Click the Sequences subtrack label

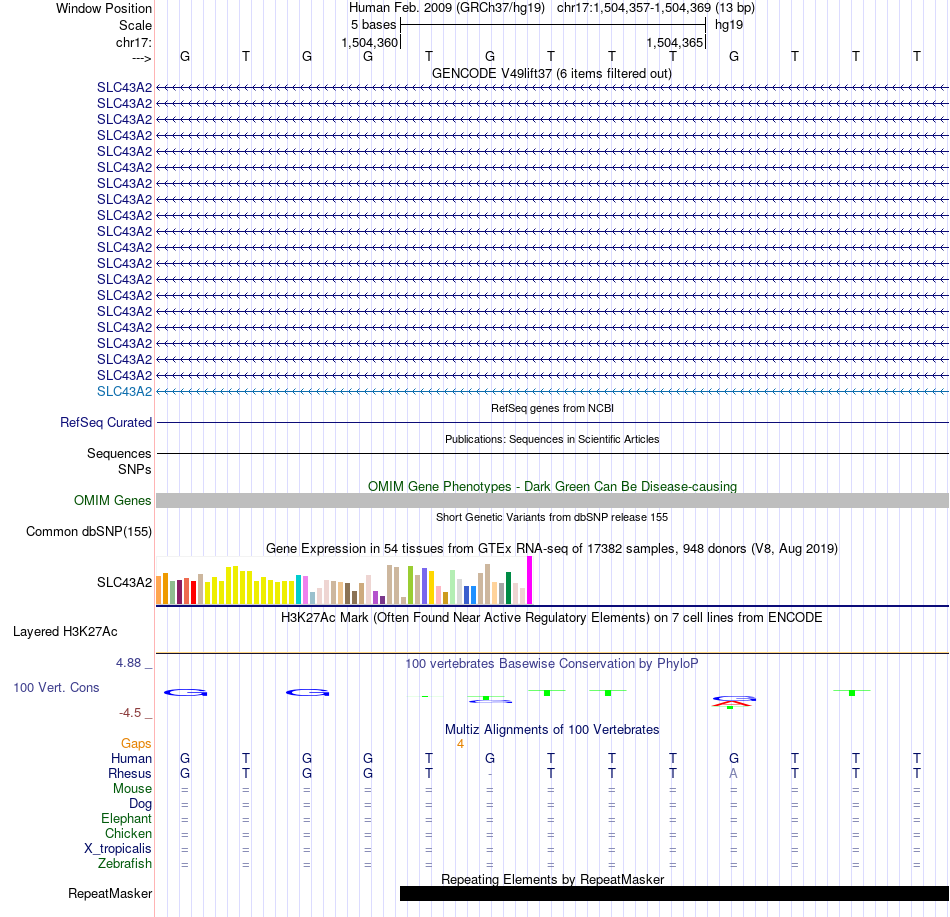point(119,453)
